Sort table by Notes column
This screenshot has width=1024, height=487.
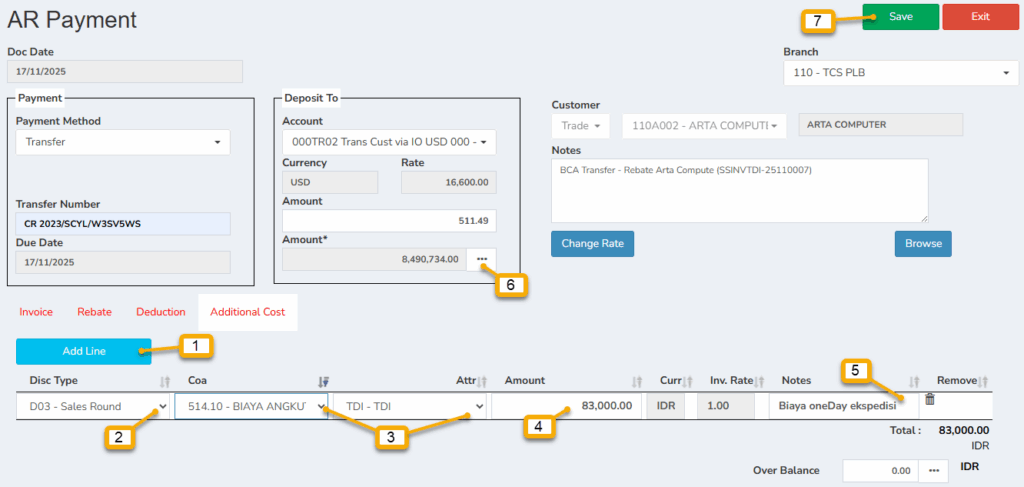click(x=913, y=381)
